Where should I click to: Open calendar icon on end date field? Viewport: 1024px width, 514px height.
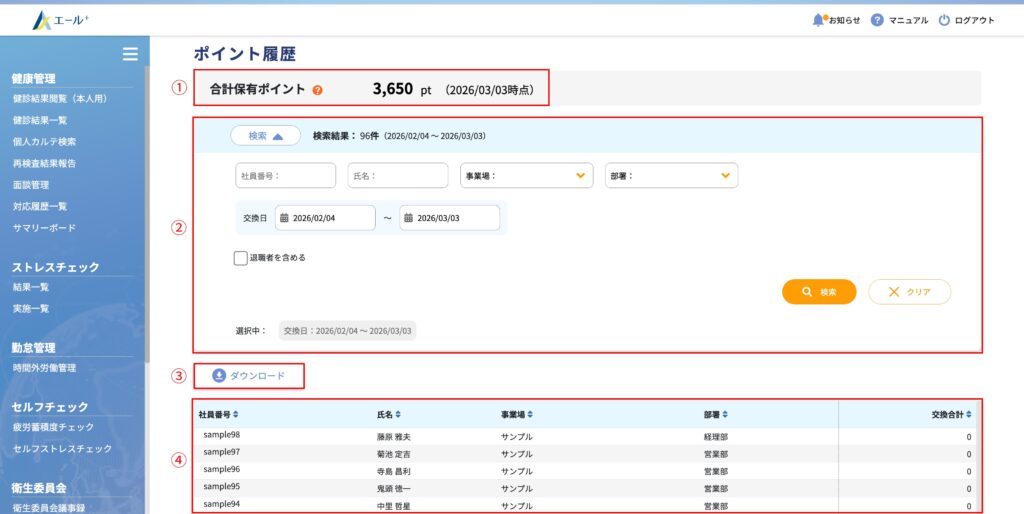point(408,218)
